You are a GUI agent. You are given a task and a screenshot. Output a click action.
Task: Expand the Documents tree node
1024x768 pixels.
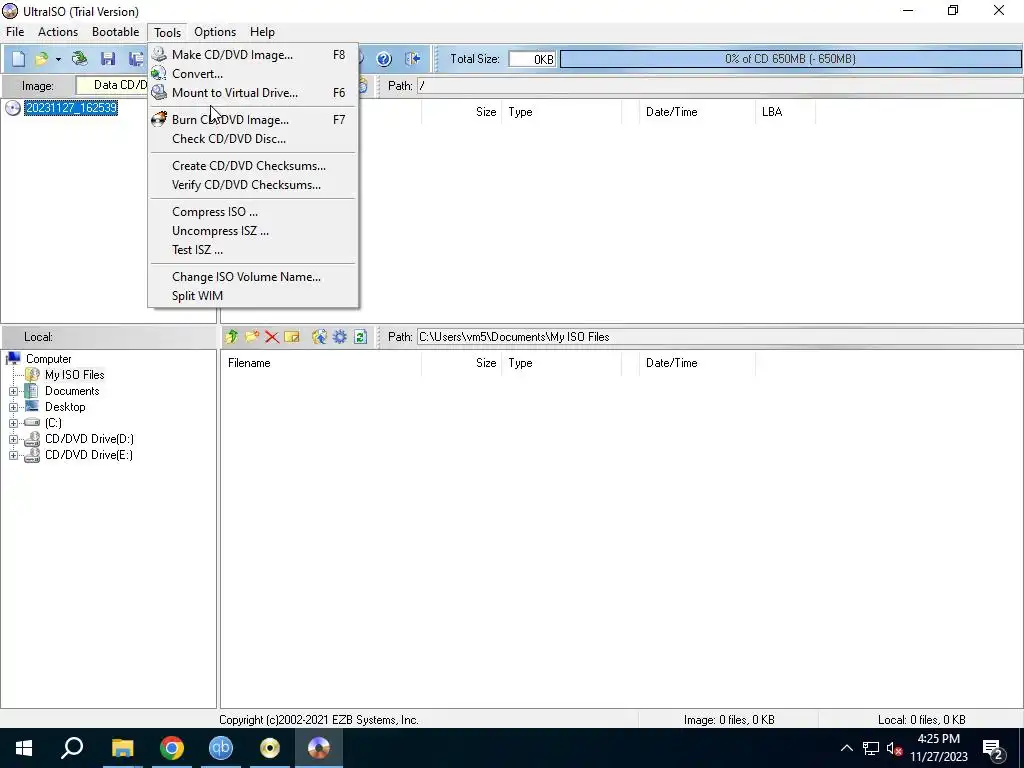point(13,391)
